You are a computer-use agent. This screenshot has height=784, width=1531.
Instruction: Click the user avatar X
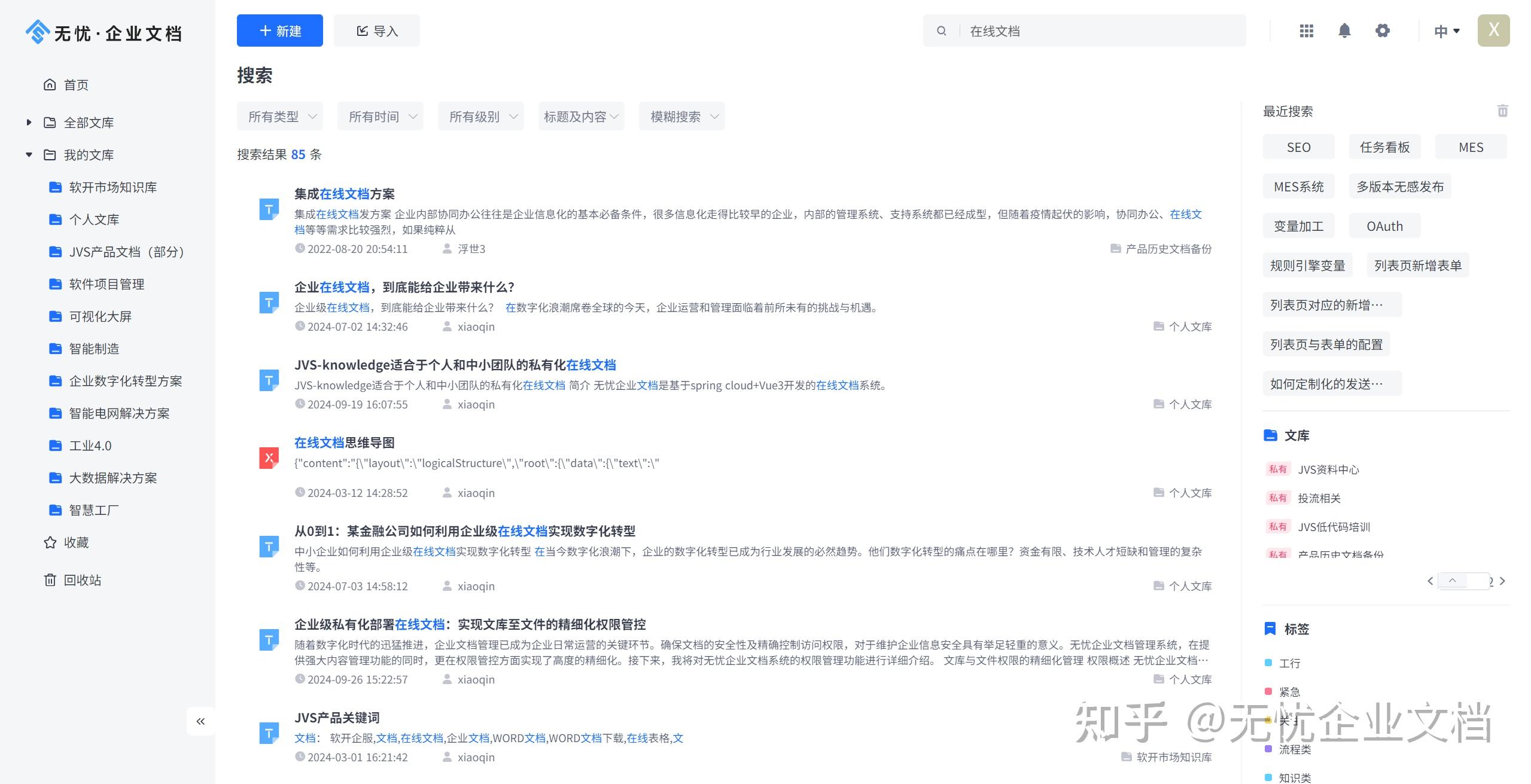point(1493,30)
